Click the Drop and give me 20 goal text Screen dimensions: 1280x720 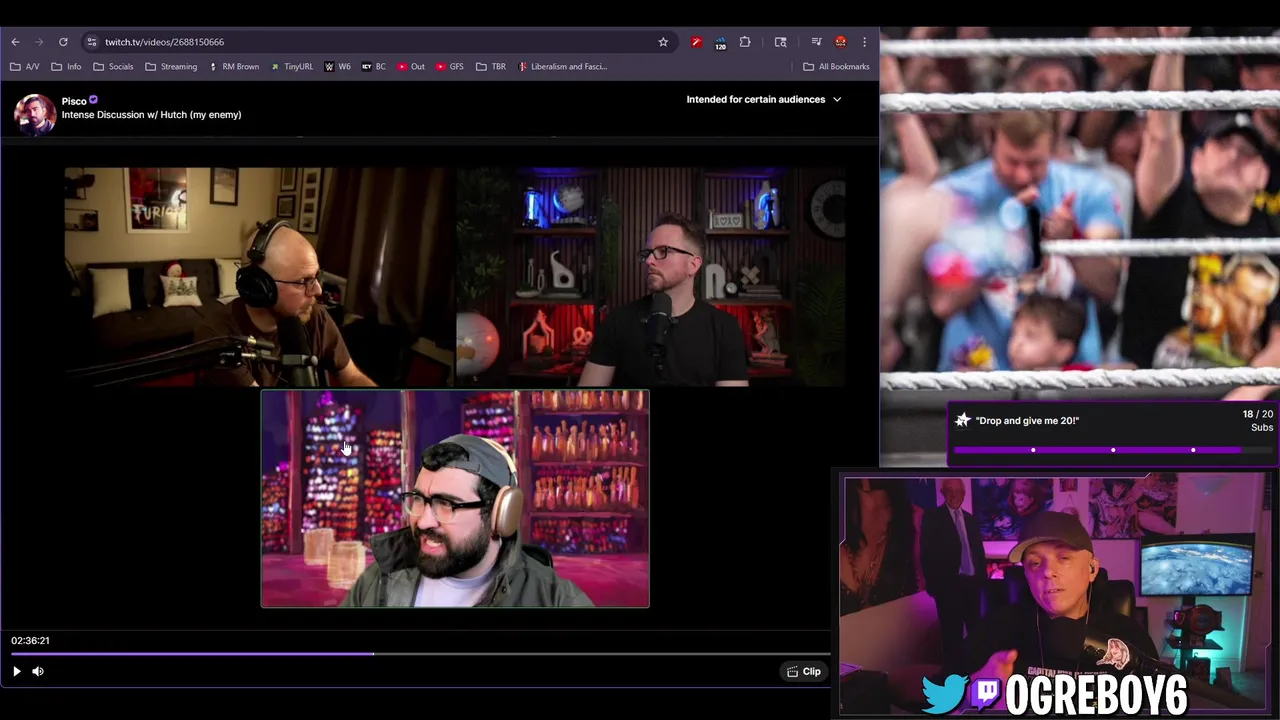point(1027,421)
